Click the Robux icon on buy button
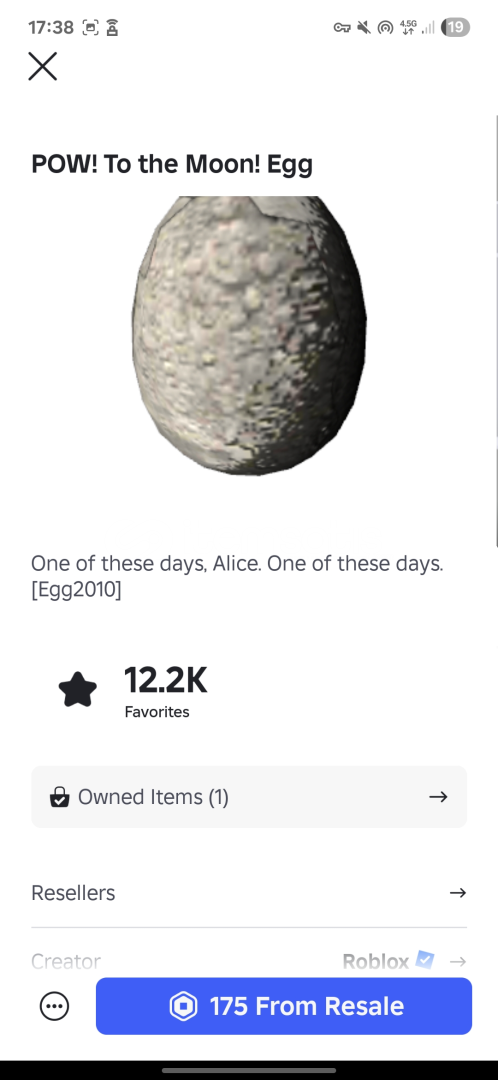This screenshot has width=498, height=1080. [183, 1006]
